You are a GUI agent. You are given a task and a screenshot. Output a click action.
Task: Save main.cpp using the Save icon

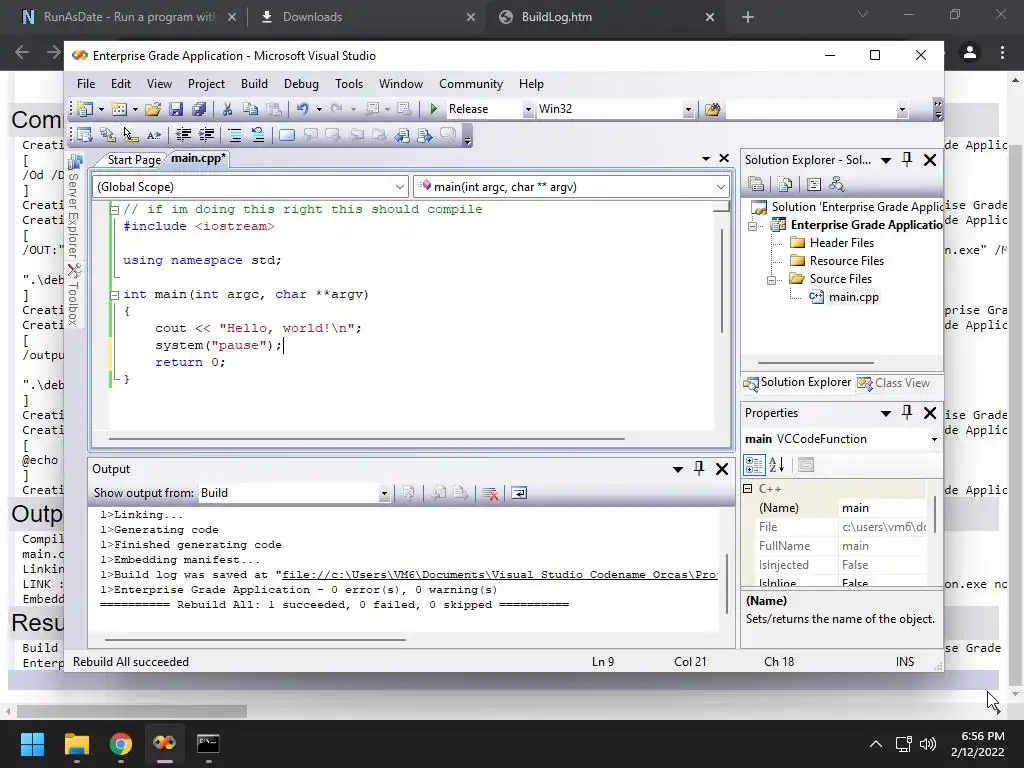(176, 109)
